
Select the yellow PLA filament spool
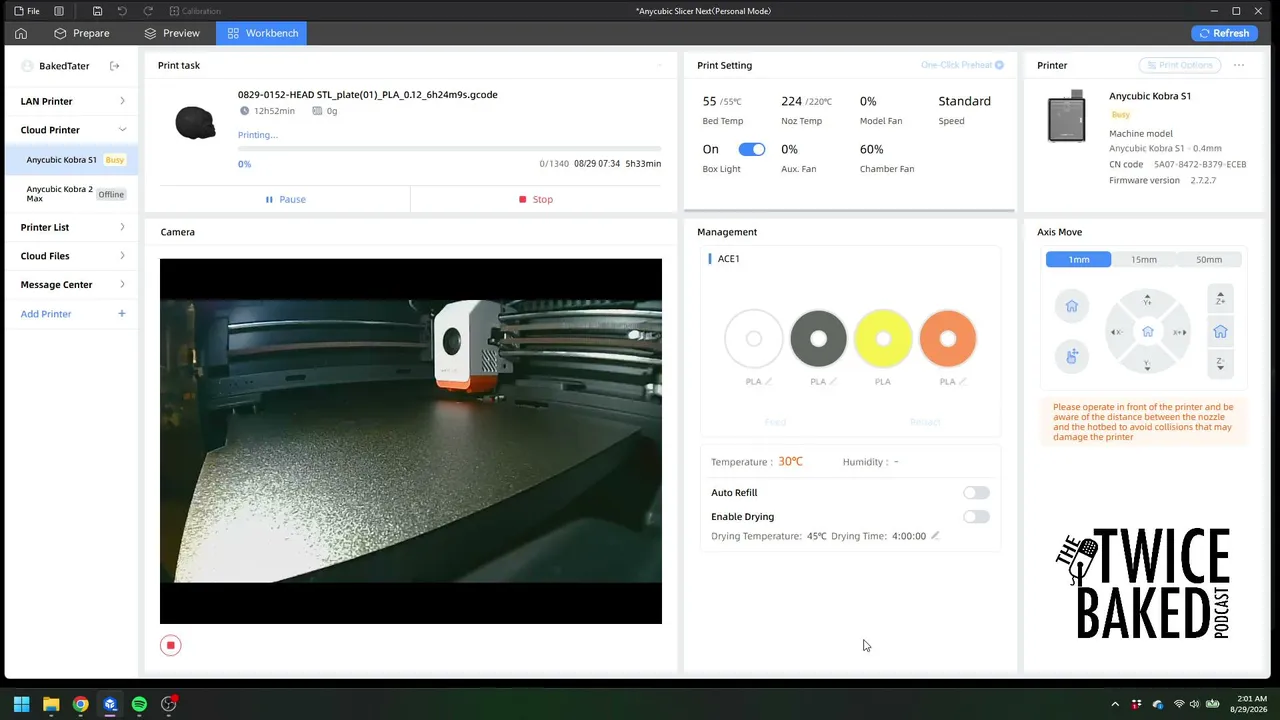click(883, 339)
